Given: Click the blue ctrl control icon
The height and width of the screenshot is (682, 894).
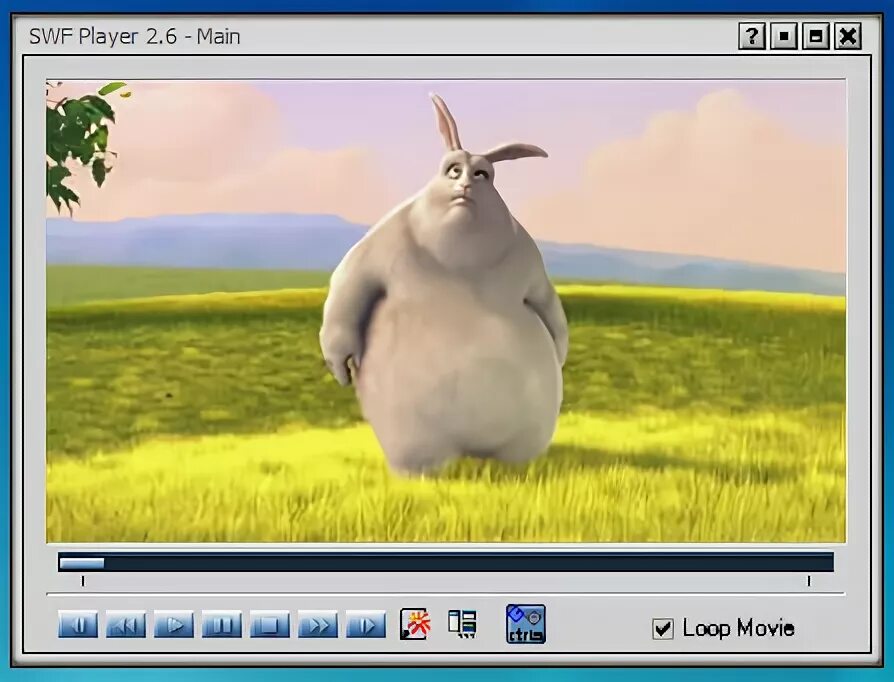Looking at the screenshot, I should [x=526, y=624].
